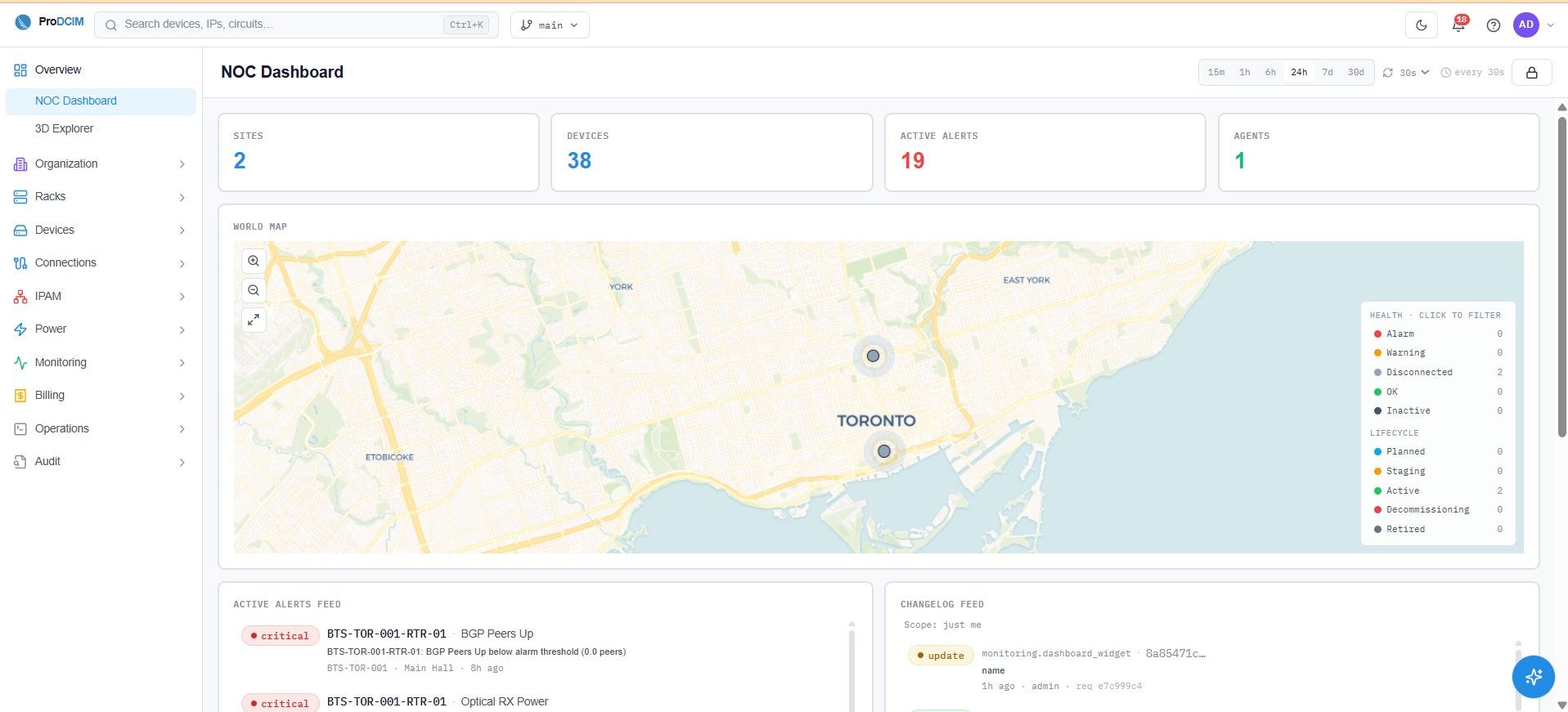The image size is (1568, 712).
Task: Click the search devices input field
Action: pos(296,25)
